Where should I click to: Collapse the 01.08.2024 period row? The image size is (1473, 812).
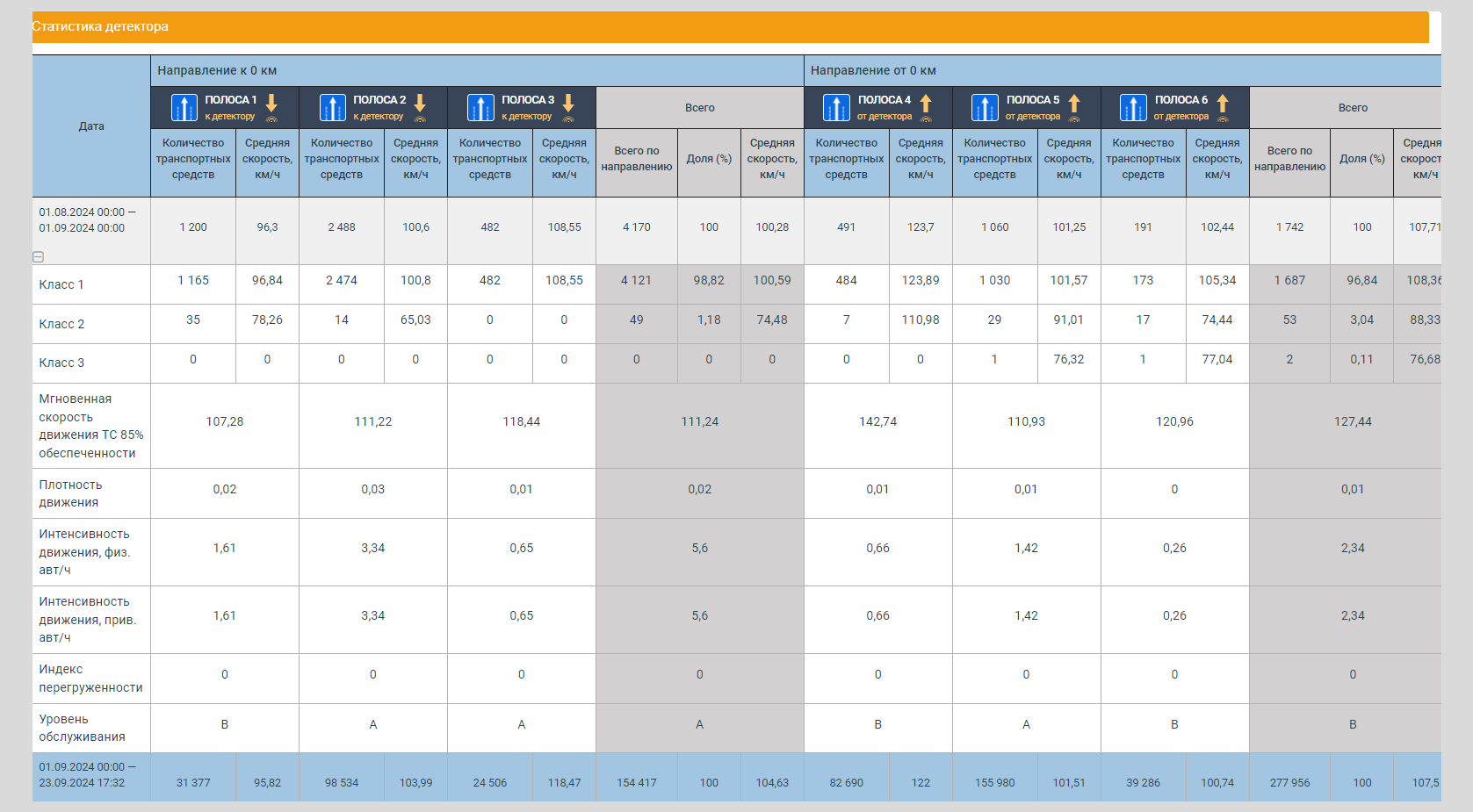[38, 257]
